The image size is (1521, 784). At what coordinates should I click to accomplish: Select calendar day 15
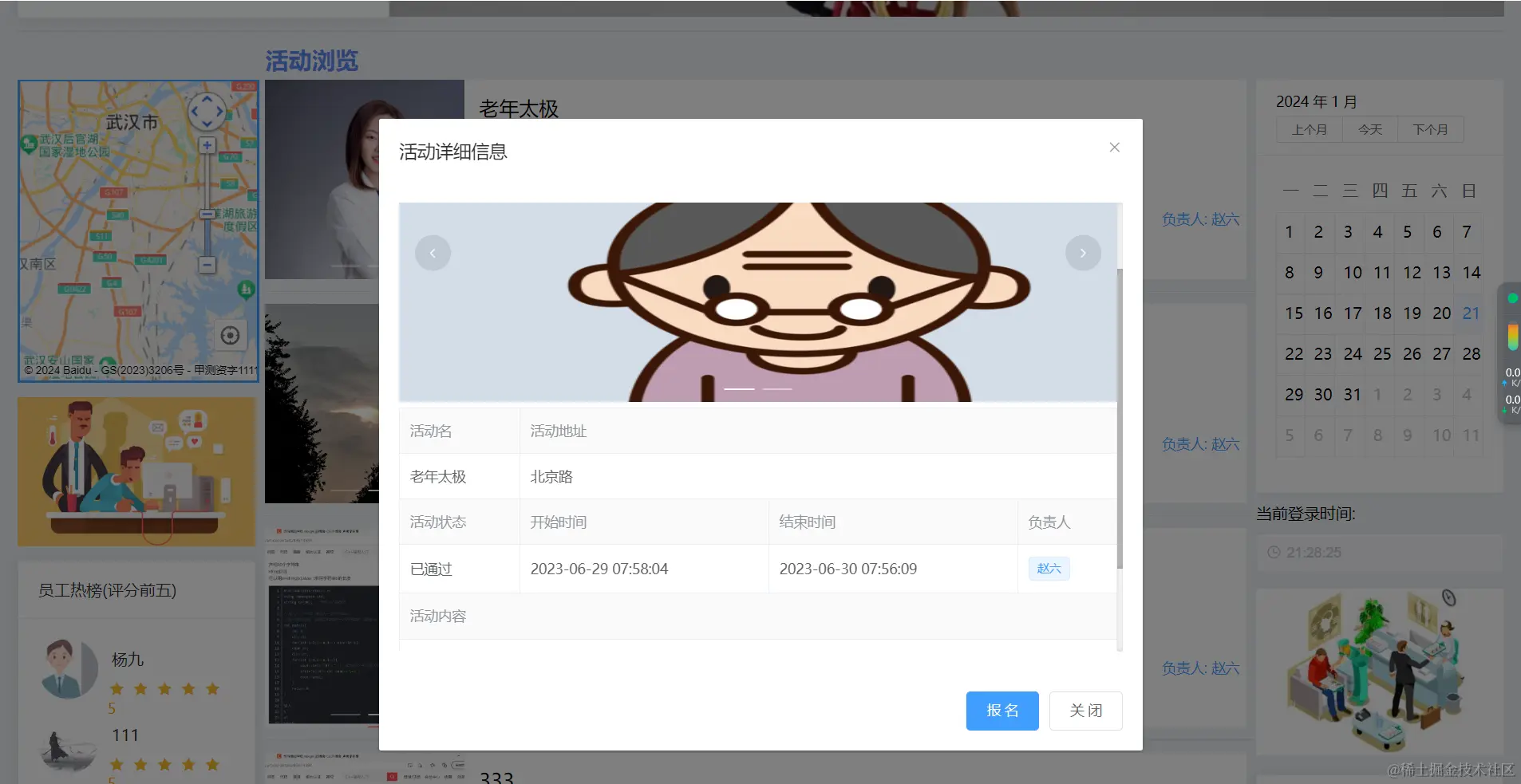tap(1294, 313)
